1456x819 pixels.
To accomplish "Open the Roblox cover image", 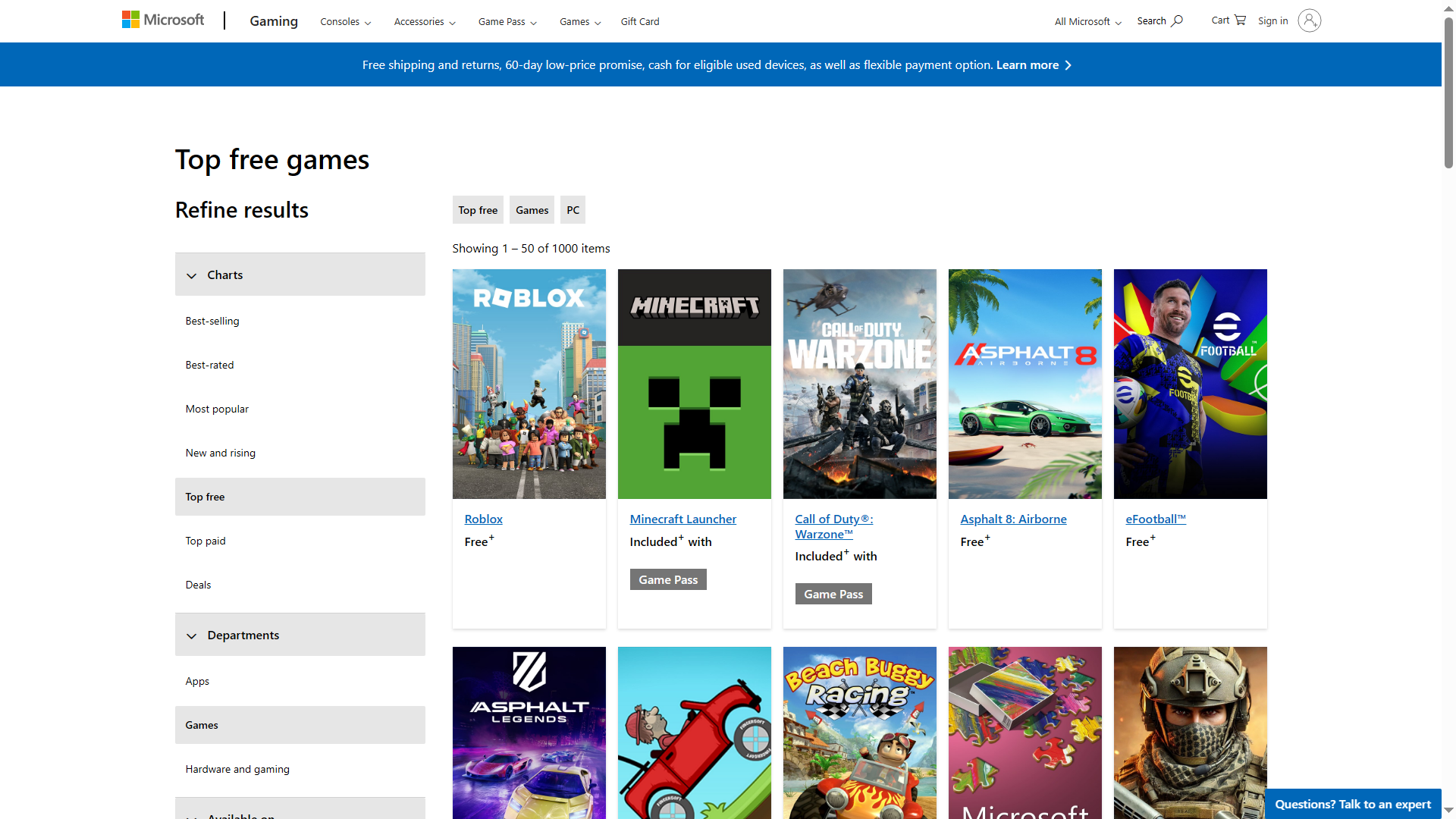I will tap(529, 384).
